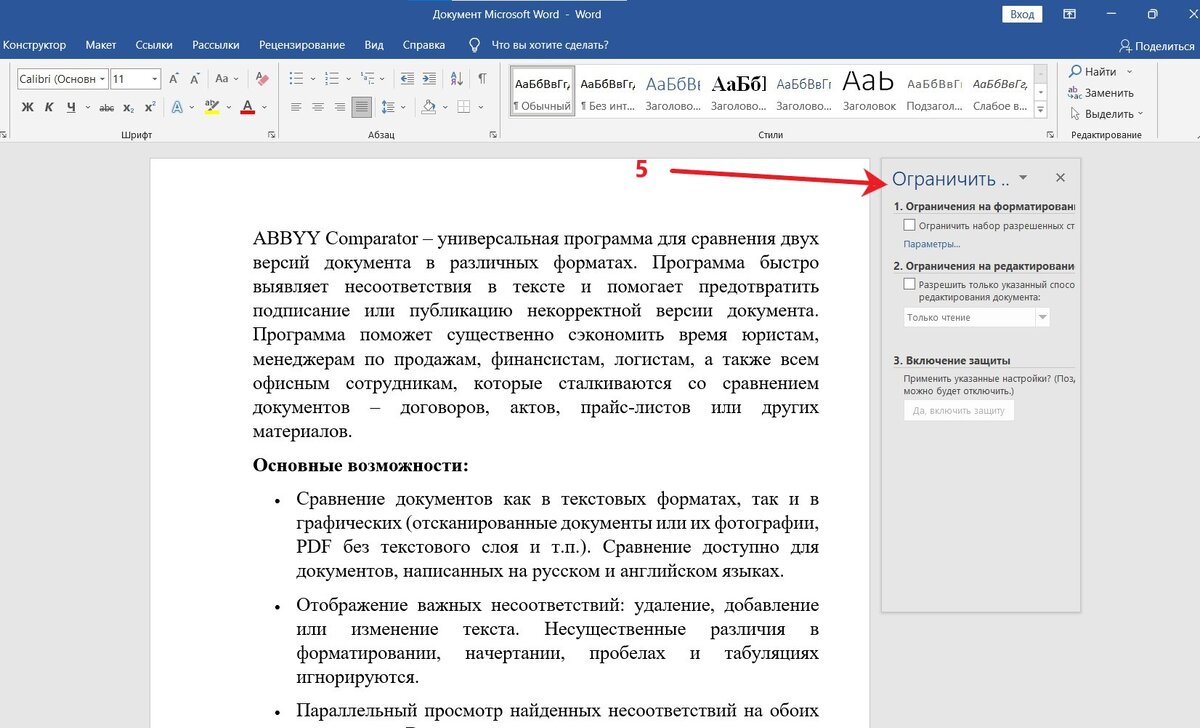The height and width of the screenshot is (728, 1200).
Task: Toggle superscript (x²) formatting
Action: [150, 107]
